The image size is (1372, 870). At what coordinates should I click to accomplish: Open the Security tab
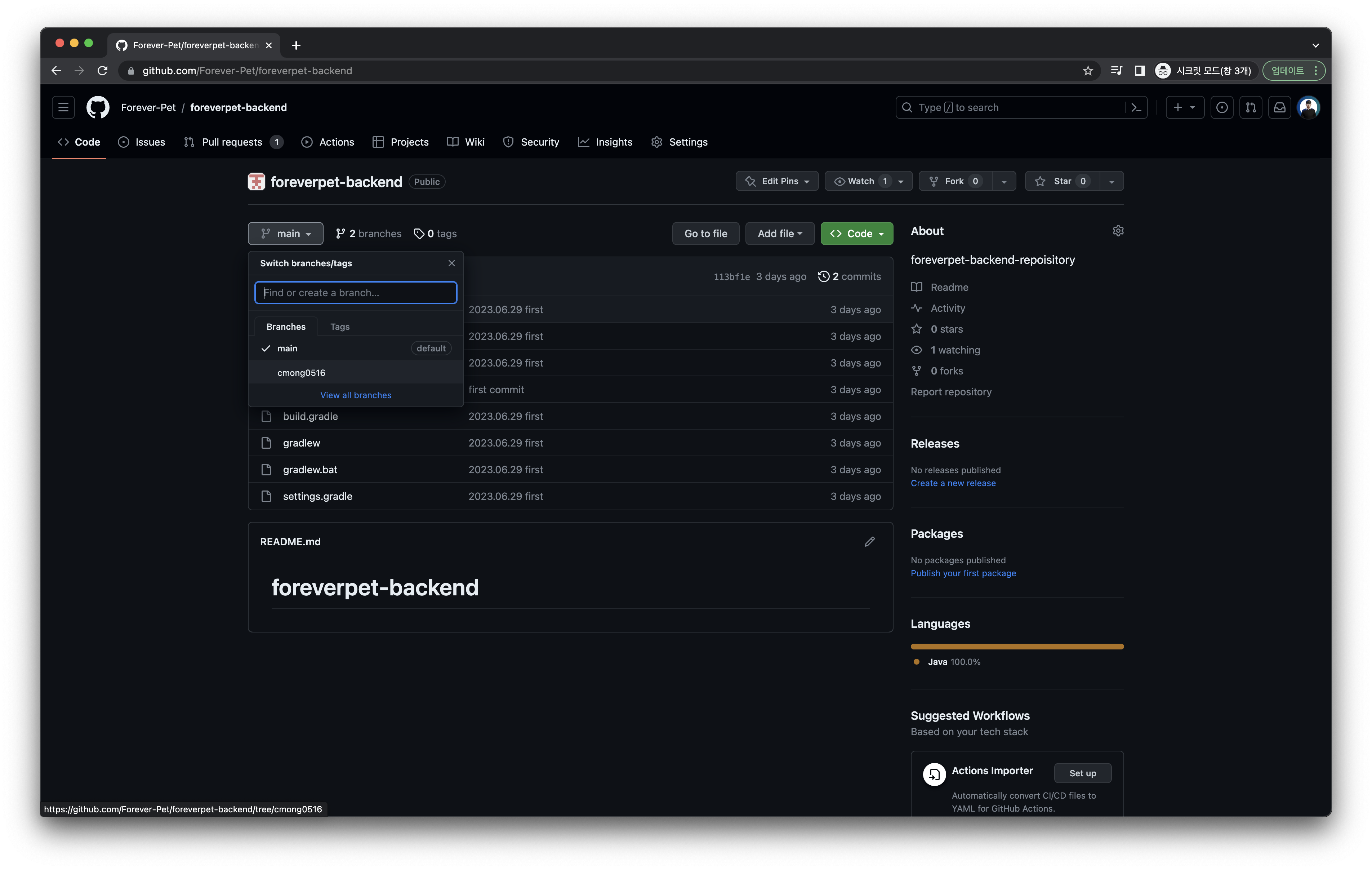tap(531, 142)
